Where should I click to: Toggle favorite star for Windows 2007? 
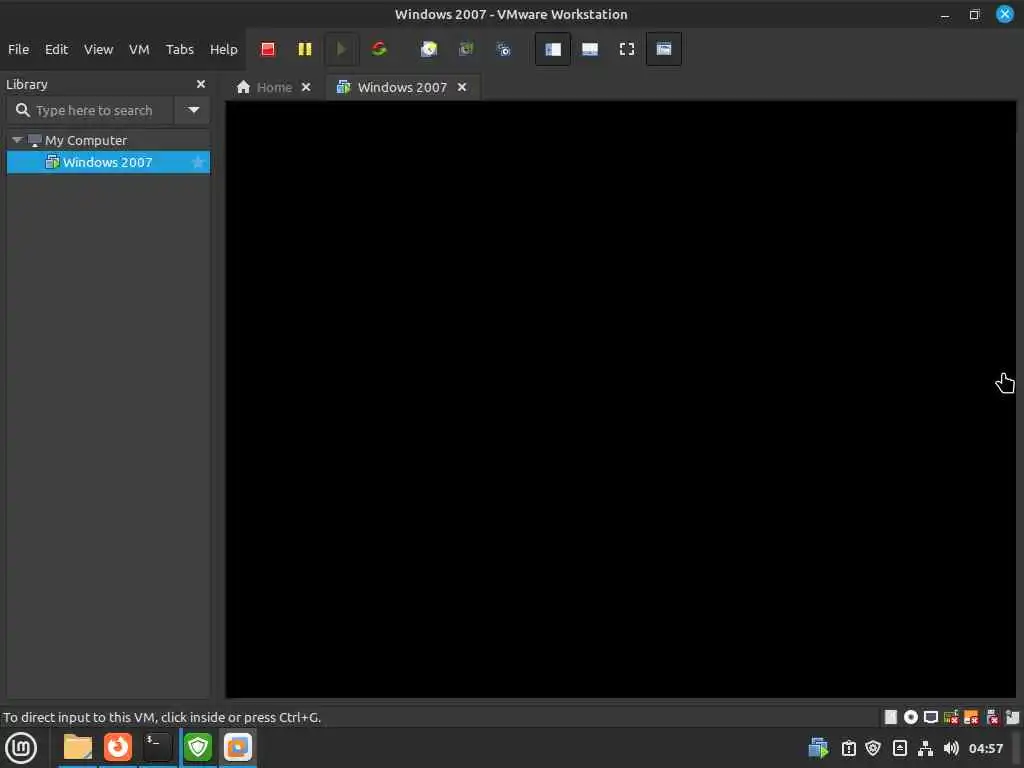tap(198, 162)
